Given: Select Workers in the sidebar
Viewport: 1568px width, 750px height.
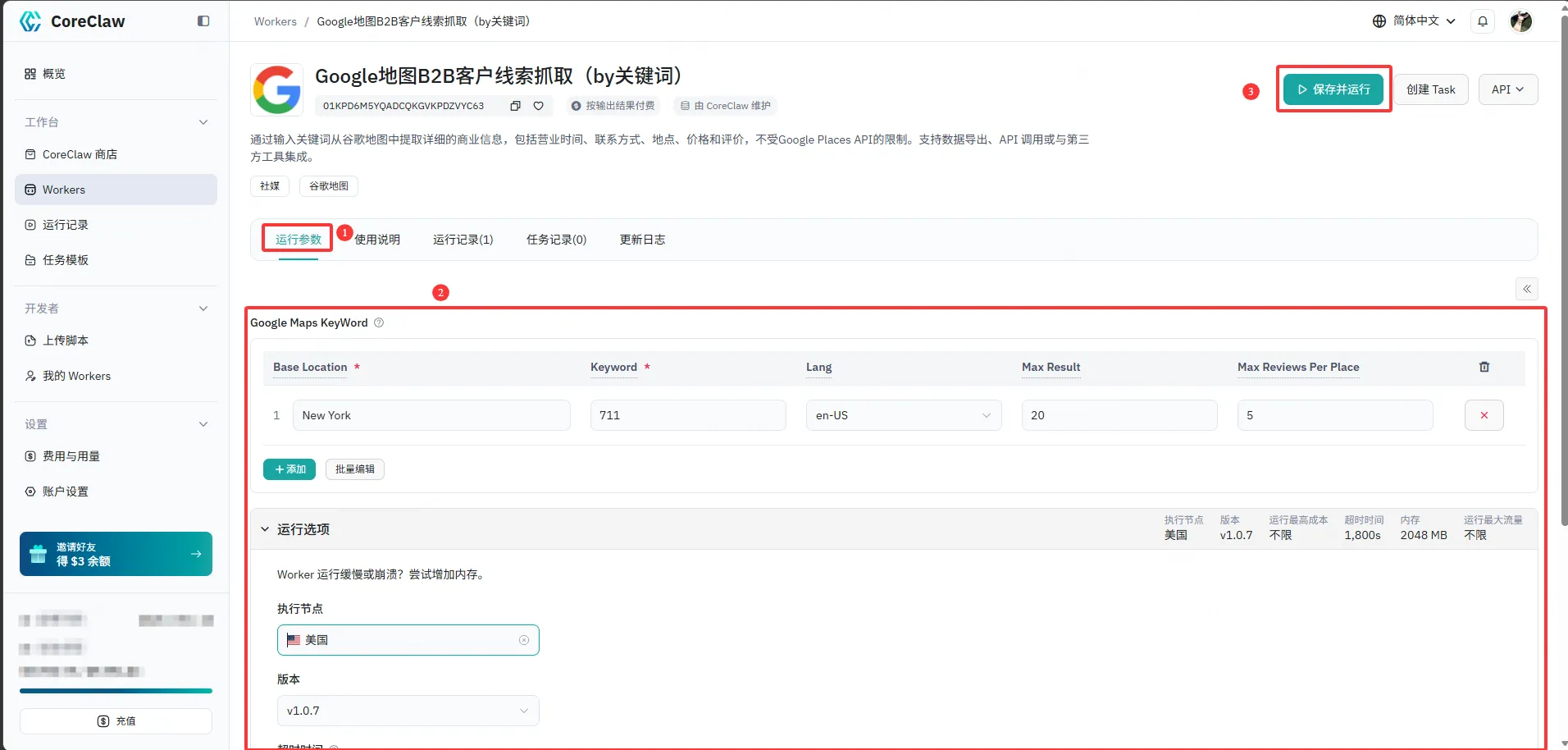Looking at the screenshot, I should [x=116, y=190].
